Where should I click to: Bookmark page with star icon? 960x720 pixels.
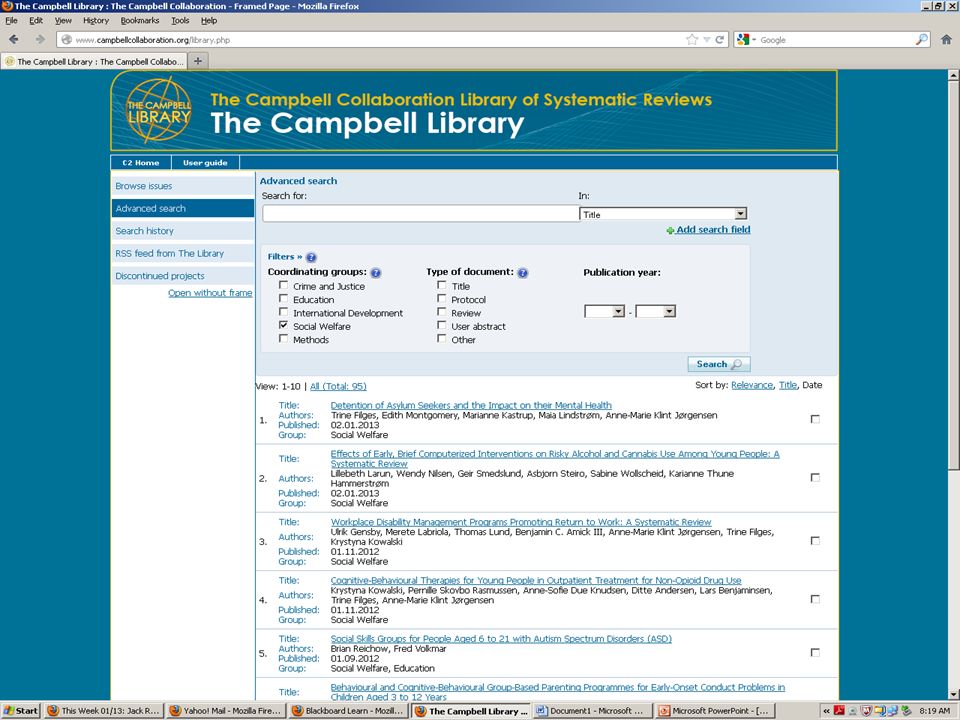tap(692, 40)
